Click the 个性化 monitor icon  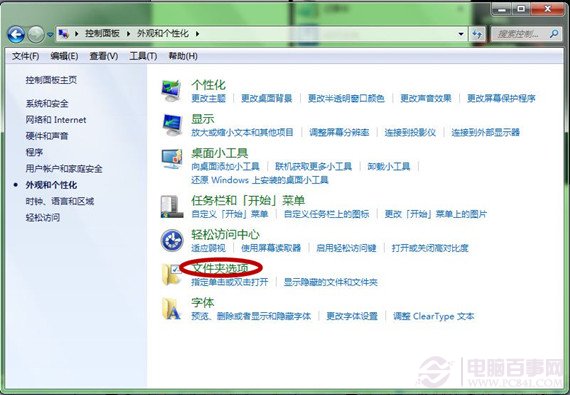point(171,91)
